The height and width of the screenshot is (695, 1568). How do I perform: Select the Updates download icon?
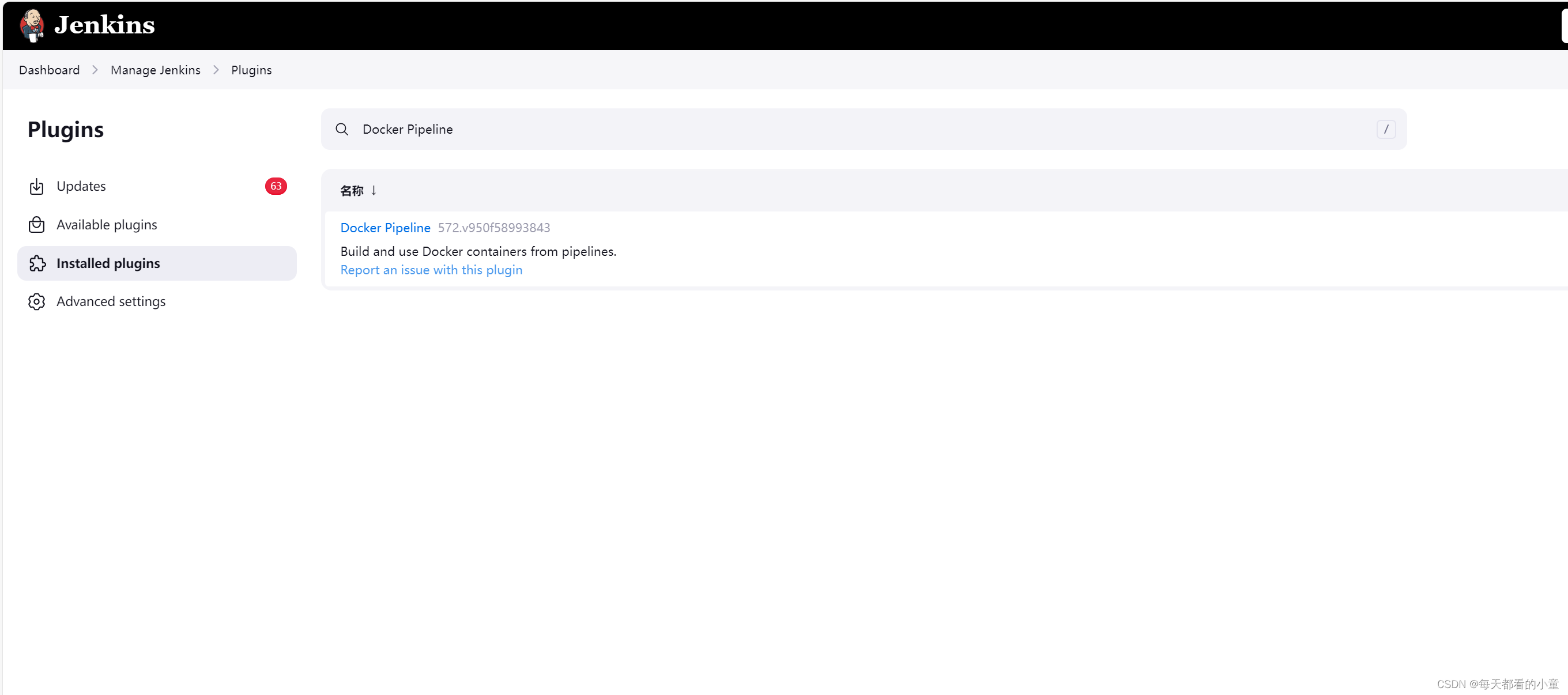37,186
